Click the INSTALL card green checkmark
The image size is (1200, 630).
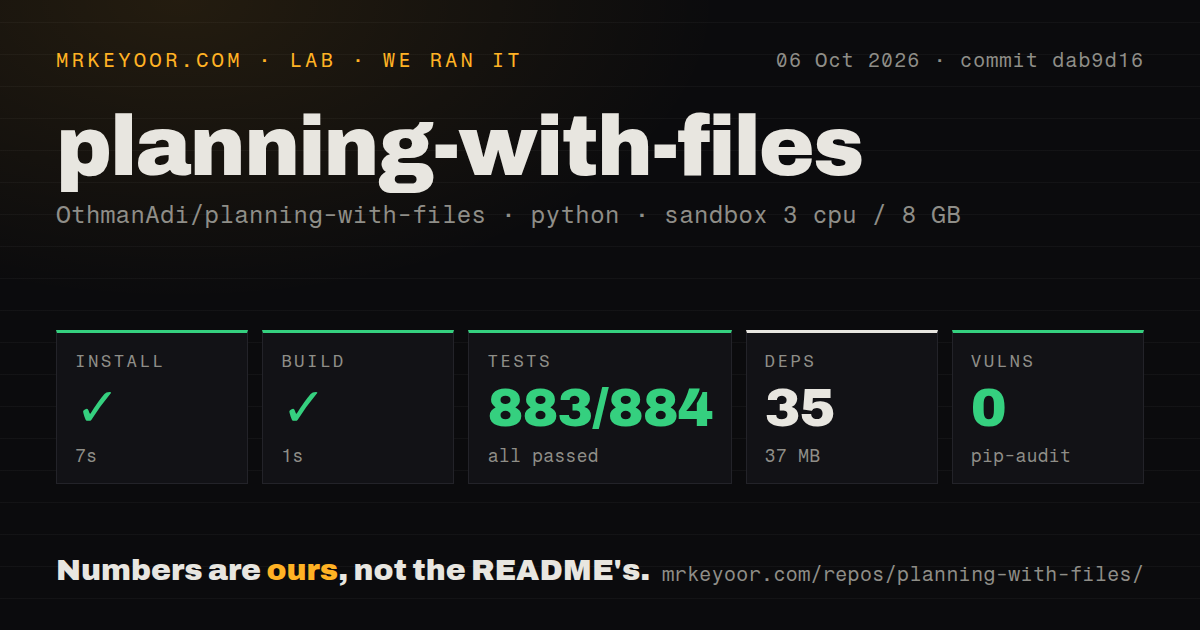pyautogui.click(x=97, y=408)
